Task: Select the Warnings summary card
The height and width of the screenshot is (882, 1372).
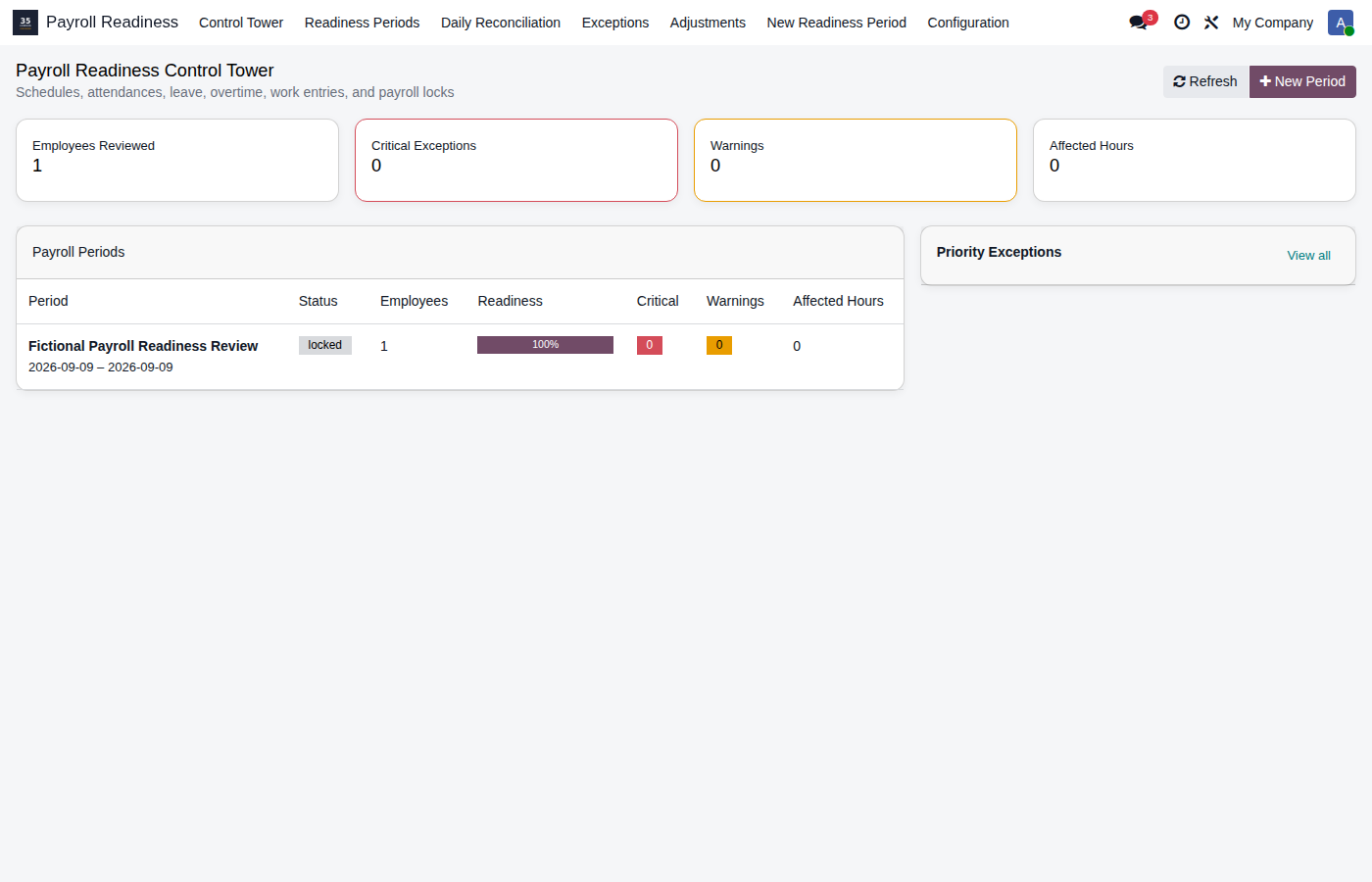Action: [x=856, y=161]
